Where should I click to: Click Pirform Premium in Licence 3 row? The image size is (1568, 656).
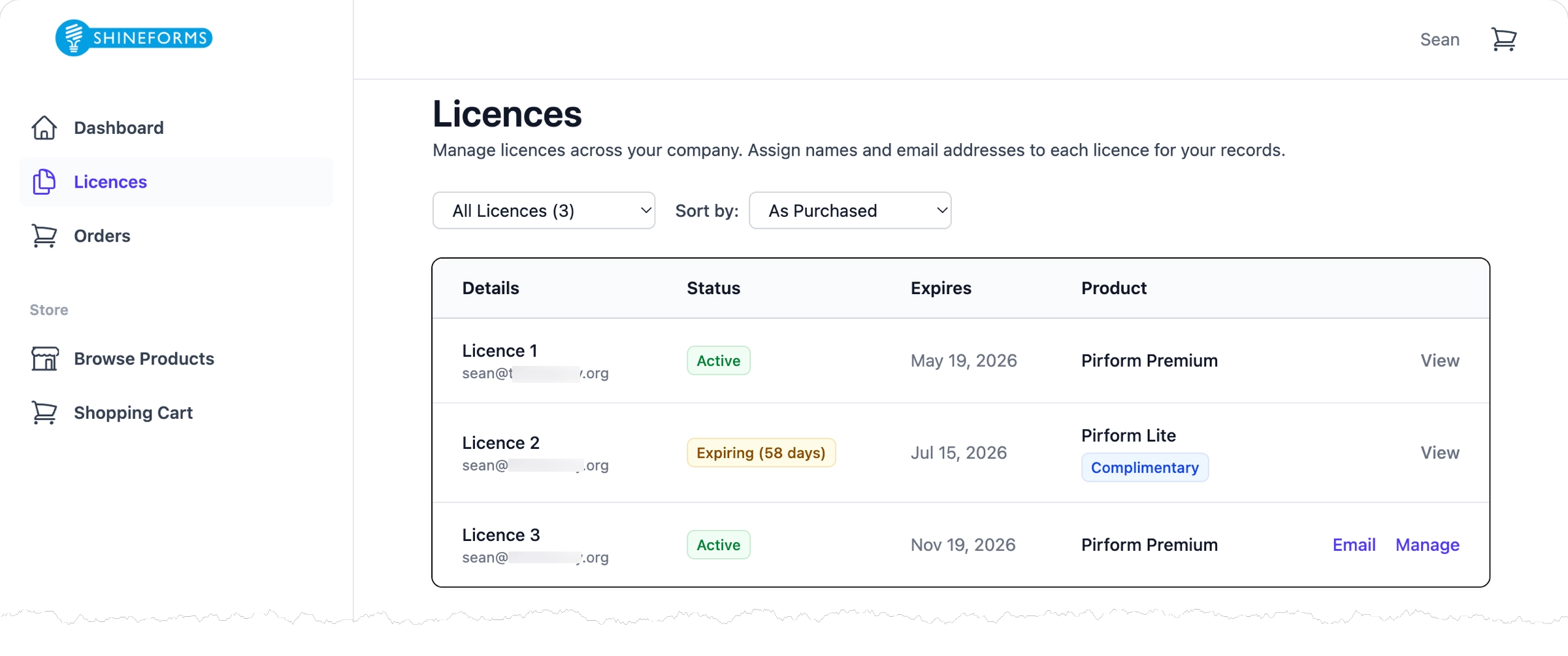click(1149, 545)
